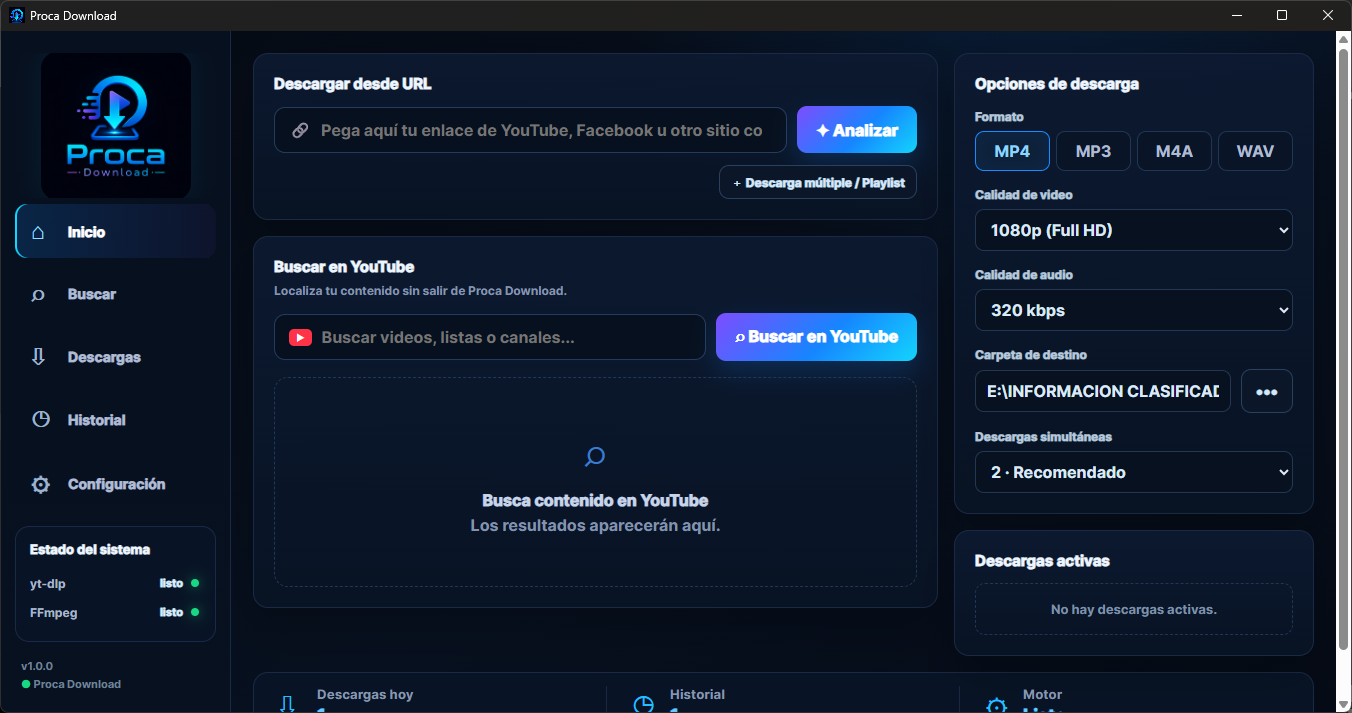1352x713 pixels.
Task: Click the Carpeta de destino path field
Action: click(1103, 391)
